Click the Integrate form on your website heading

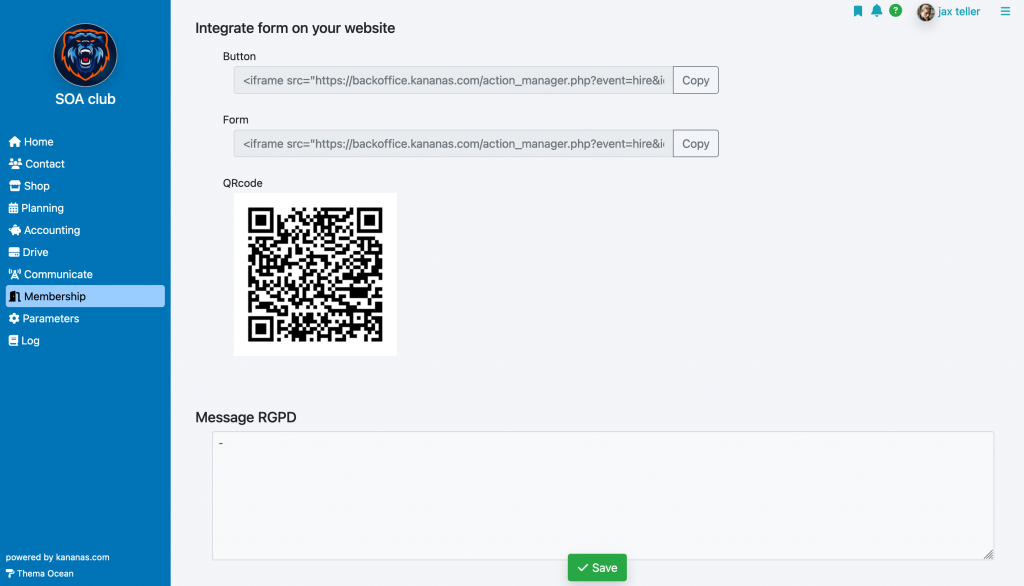tap(295, 28)
